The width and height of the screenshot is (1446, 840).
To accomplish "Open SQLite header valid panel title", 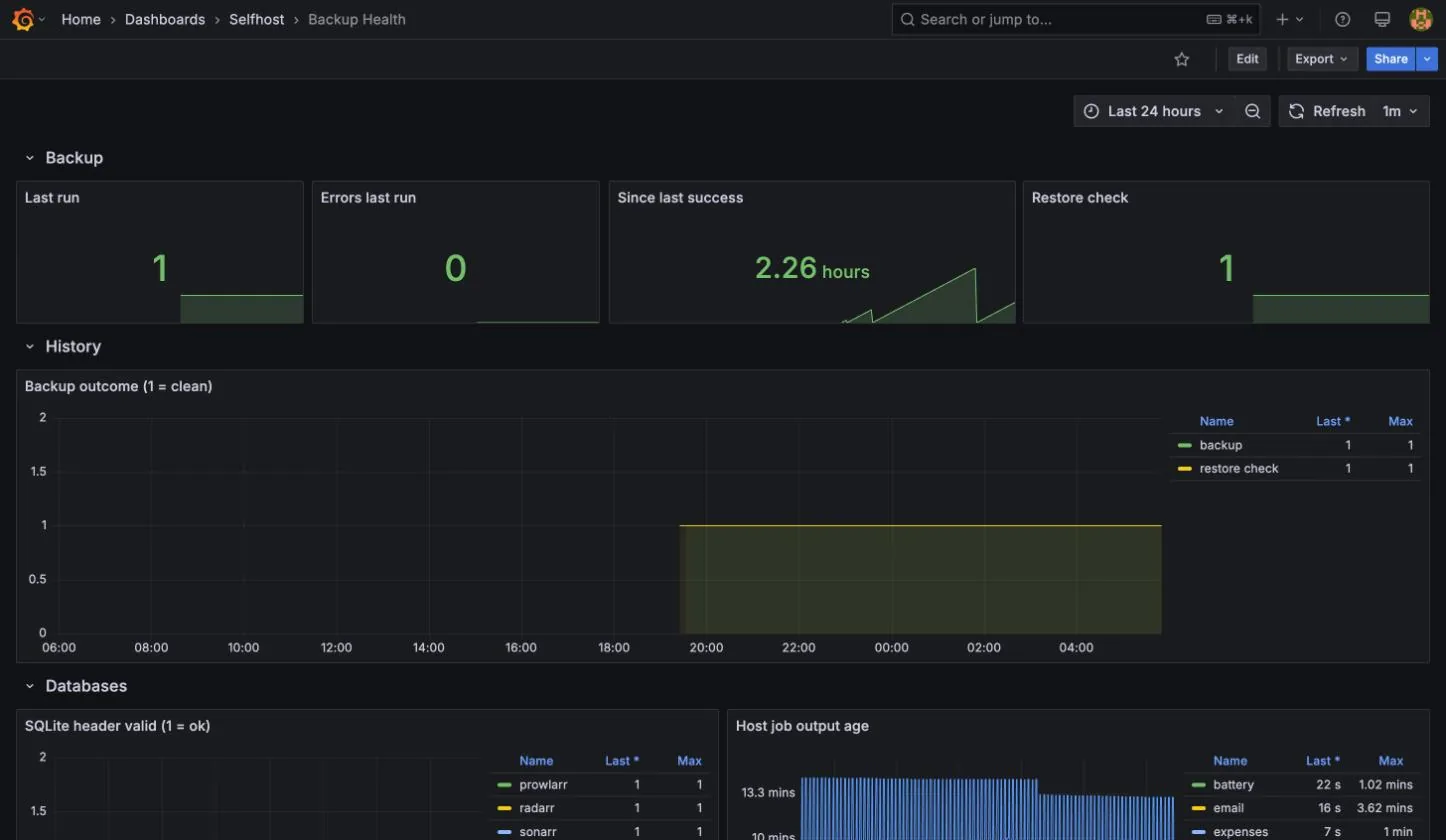I will pyautogui.click(x=117, y=726).
